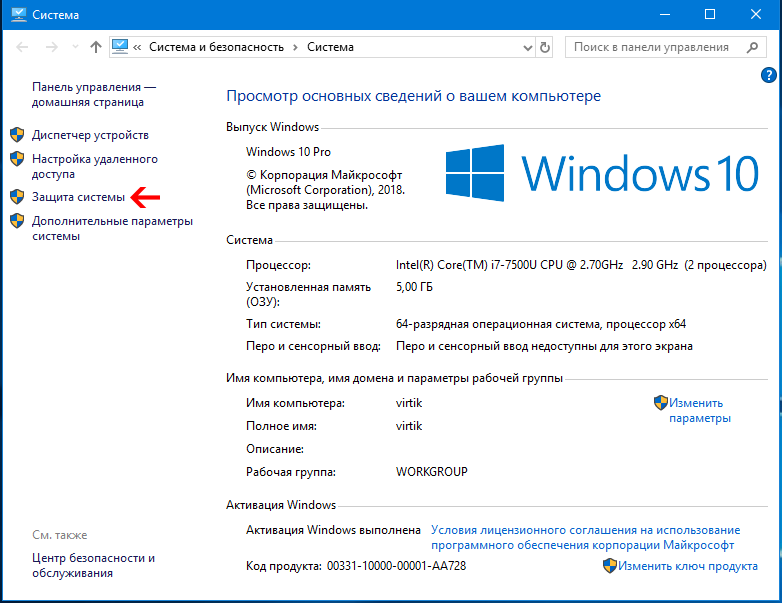The width and height of the screenshot is (782, 603).
Task: Select the Windows 10 Pro edition text
Action: click(x=288, y=152)
